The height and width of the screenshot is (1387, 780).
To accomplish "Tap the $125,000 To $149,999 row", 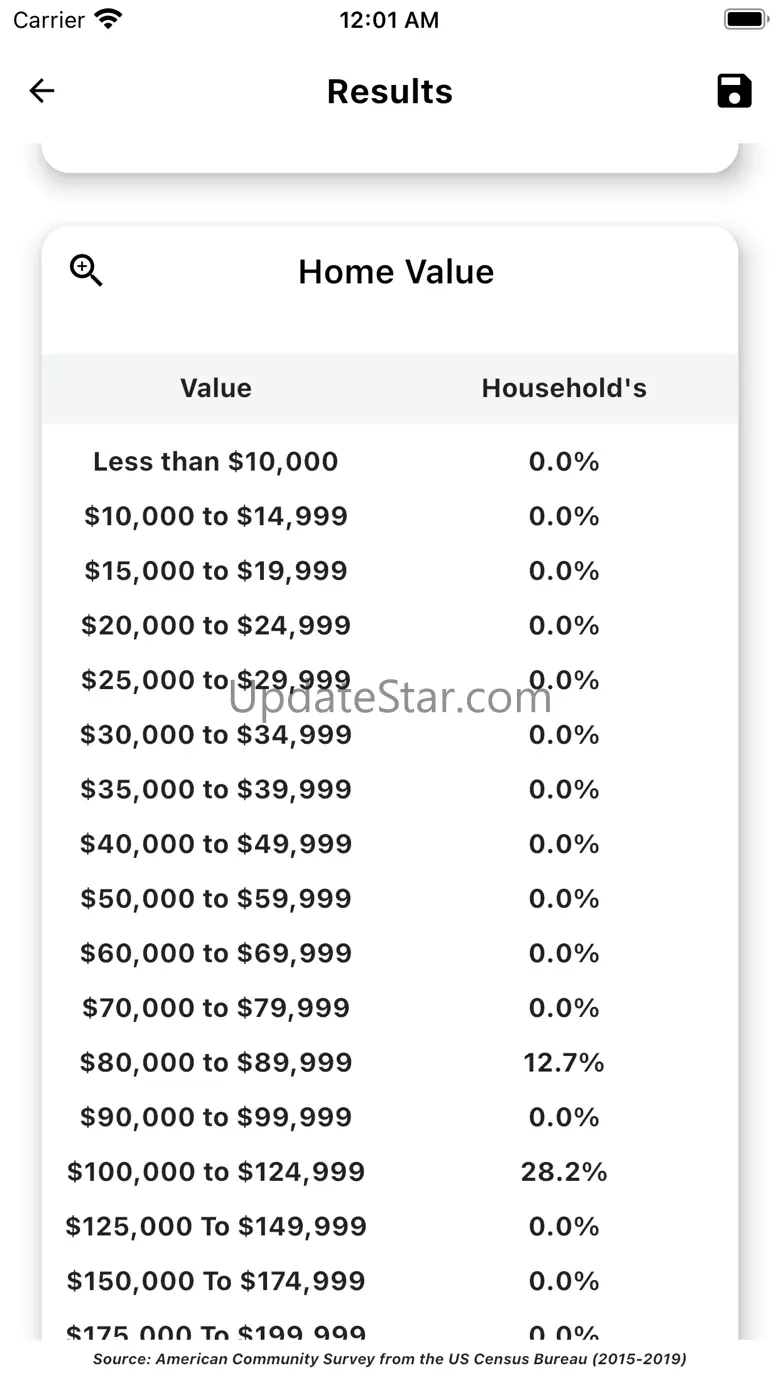I will 216,1226.
